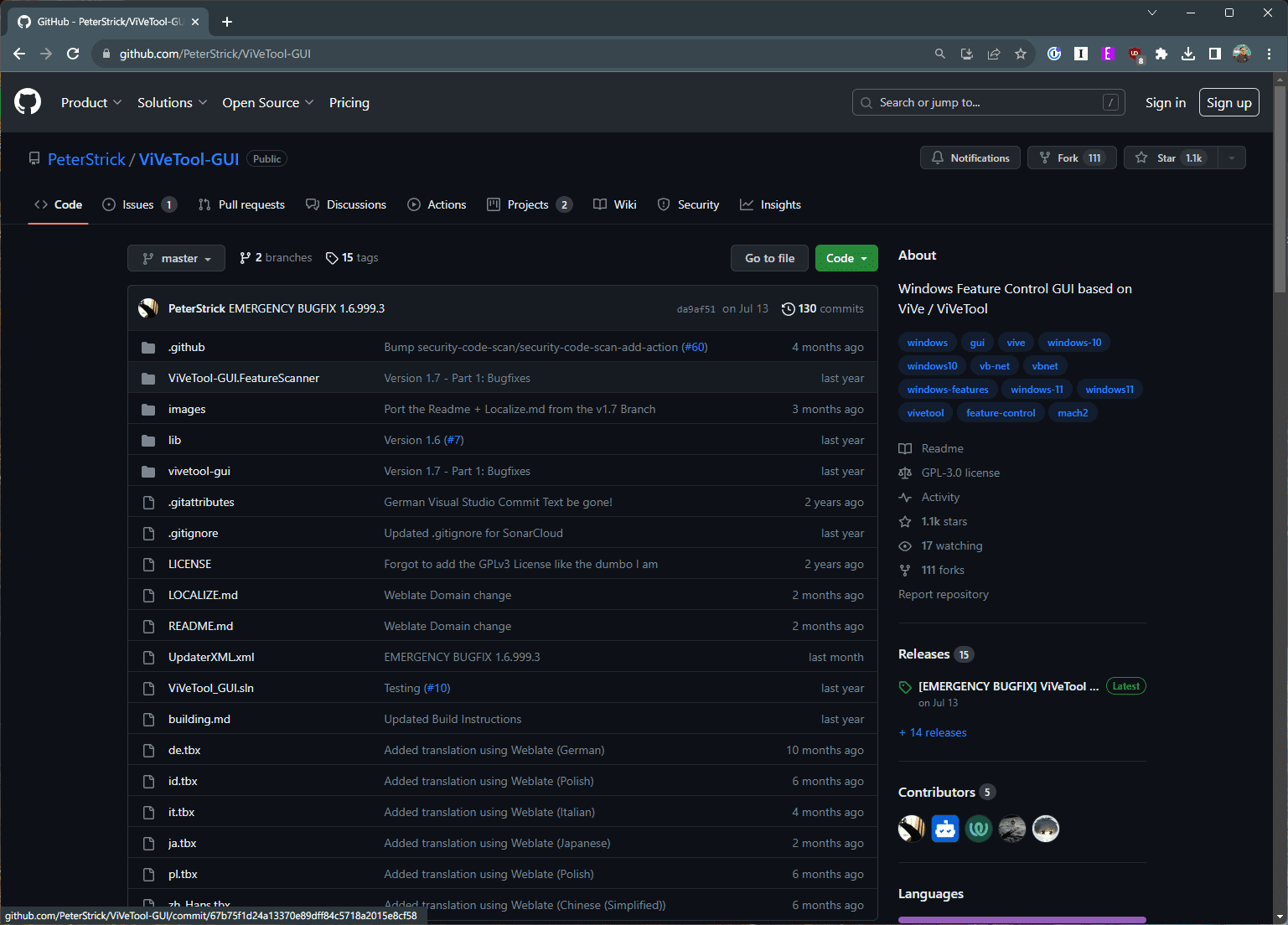This screenshot has width=1288, height=925.
Task: Open the Issues tab
Action: 139,204
